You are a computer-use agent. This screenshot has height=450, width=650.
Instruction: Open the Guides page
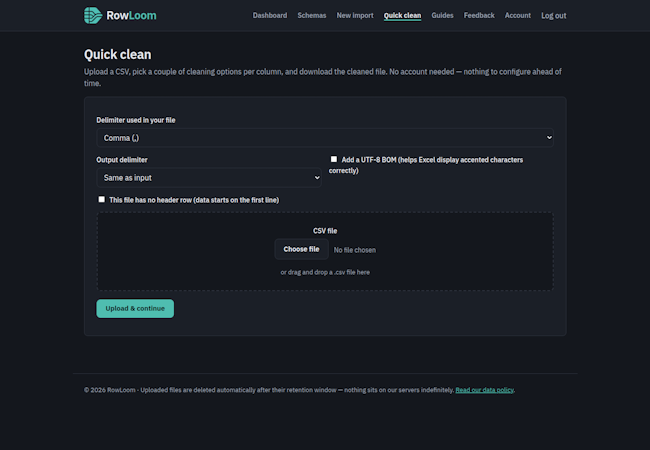[x=442, y=15]
